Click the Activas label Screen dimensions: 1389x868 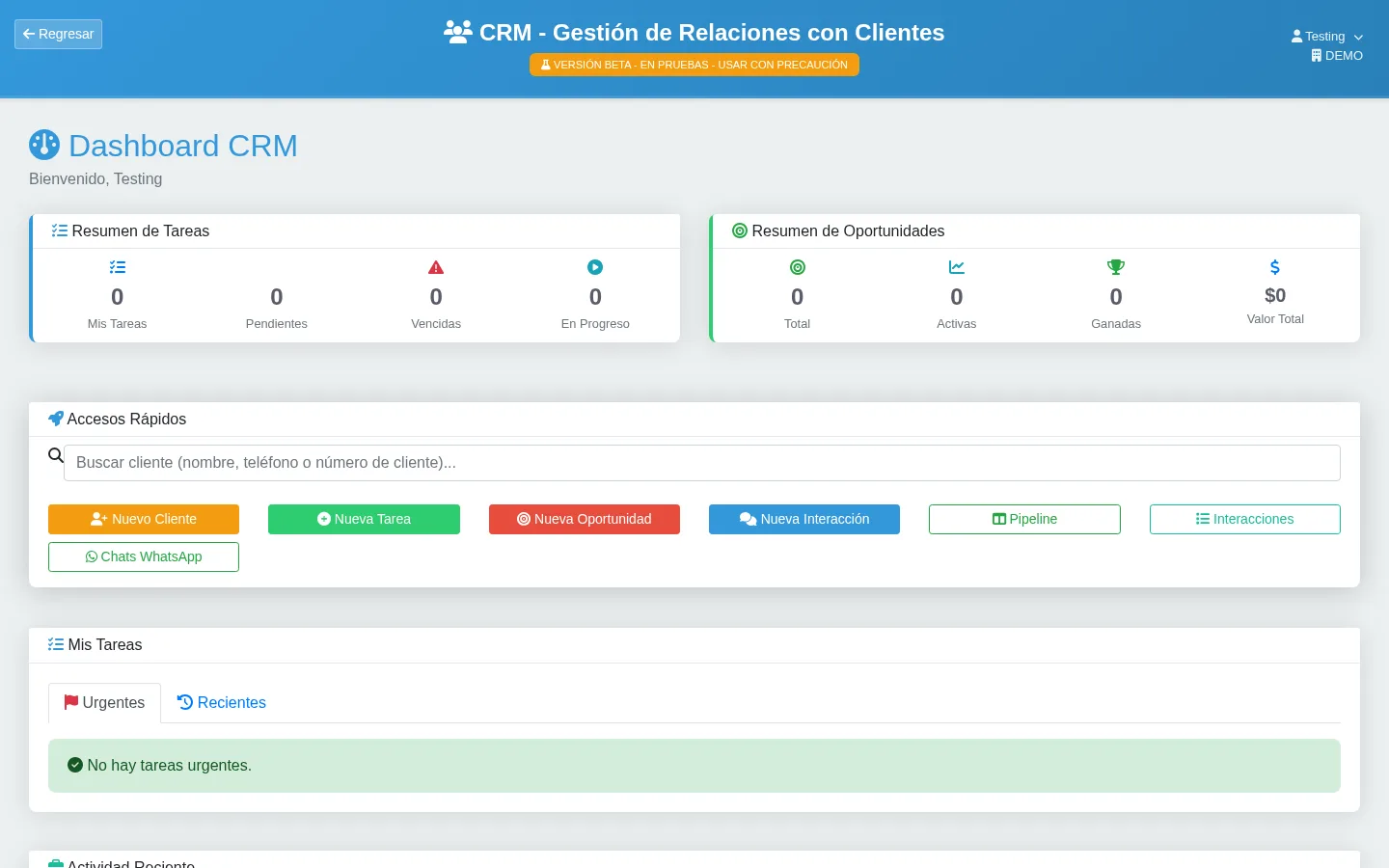(x=957, y=324)
